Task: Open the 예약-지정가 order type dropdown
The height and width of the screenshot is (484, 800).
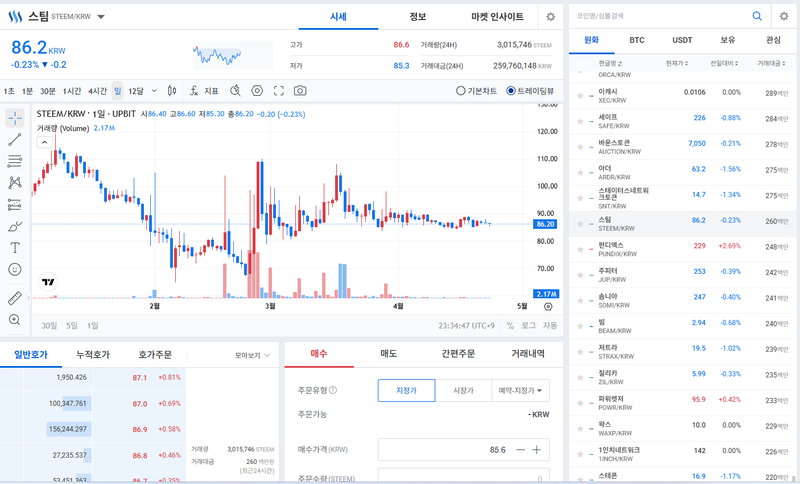Action: point(520,391)
